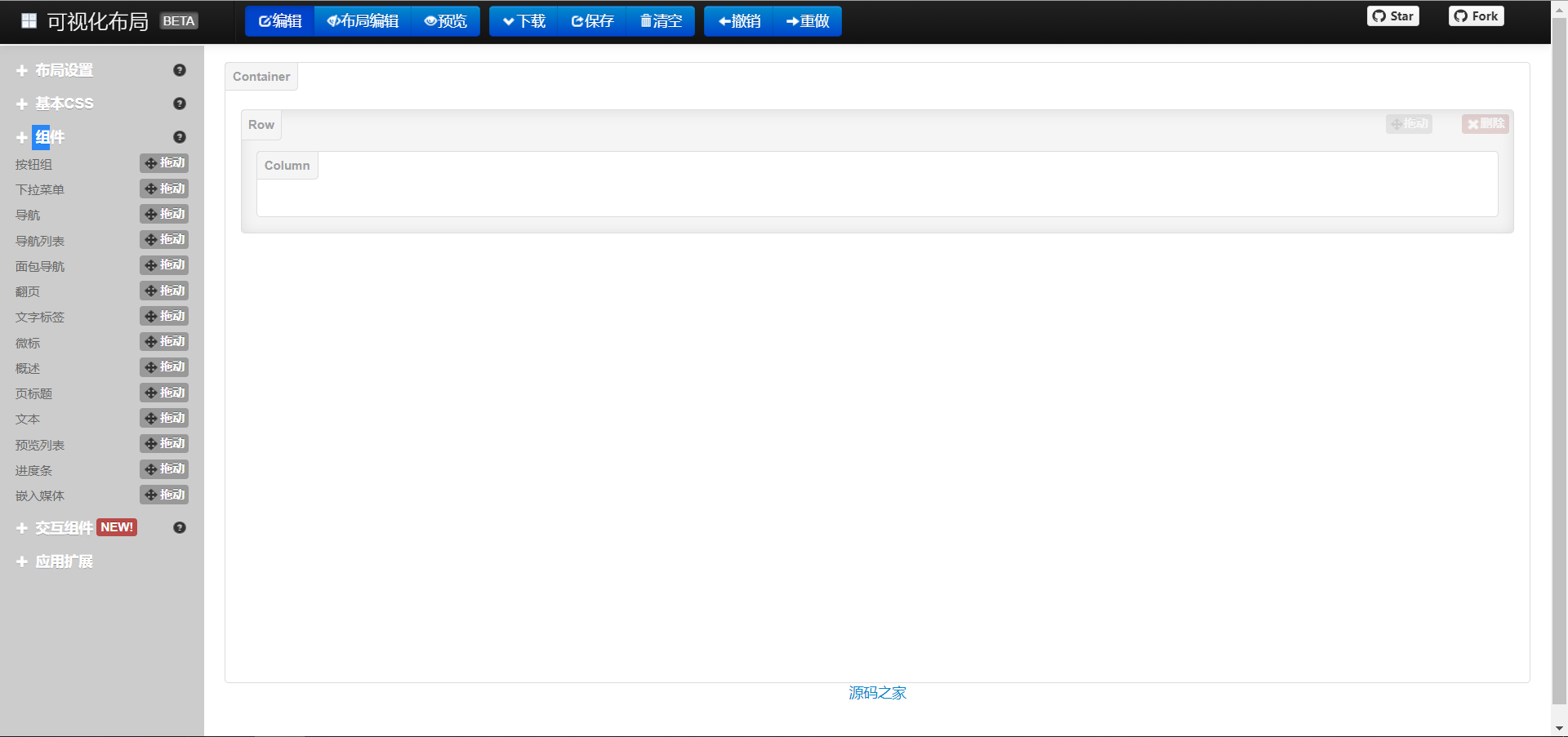Click the 编辑 edit mode button
This screenshot has height=737, width=1568.
279,21
